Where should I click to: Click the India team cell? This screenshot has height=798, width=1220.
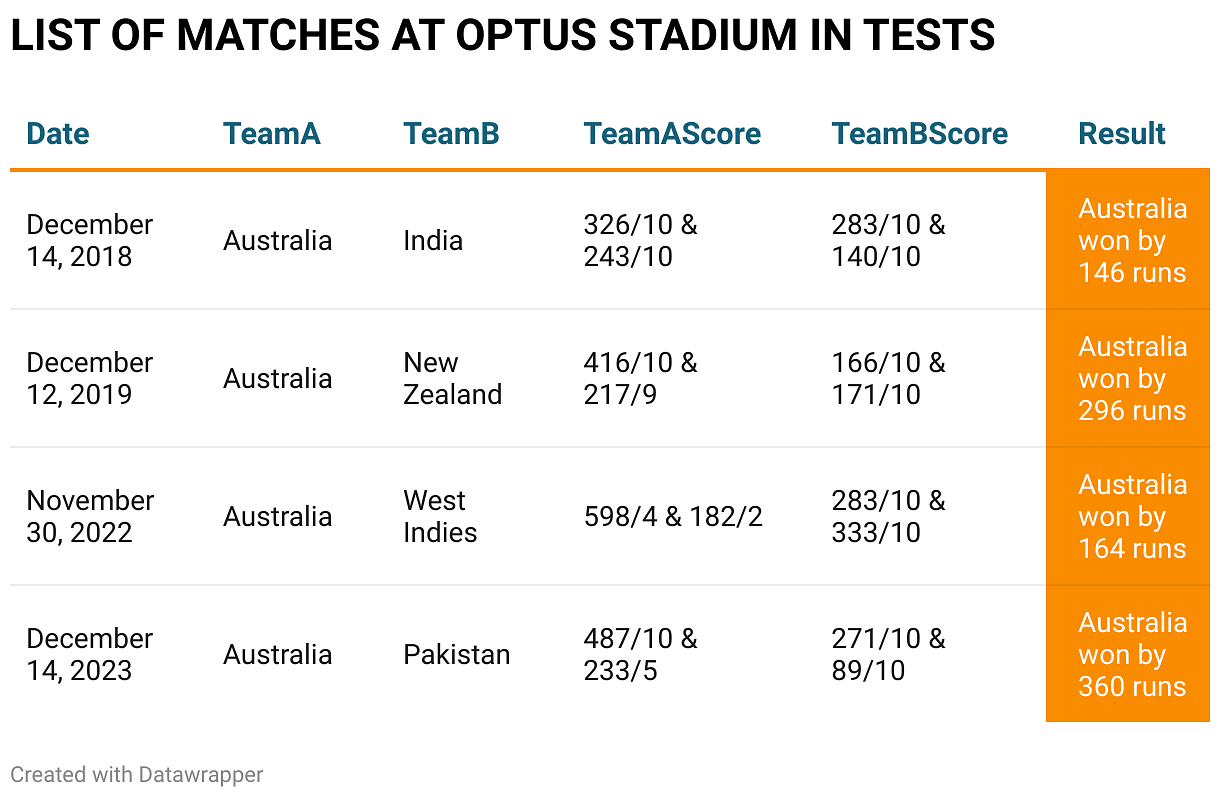coord(433,241)
